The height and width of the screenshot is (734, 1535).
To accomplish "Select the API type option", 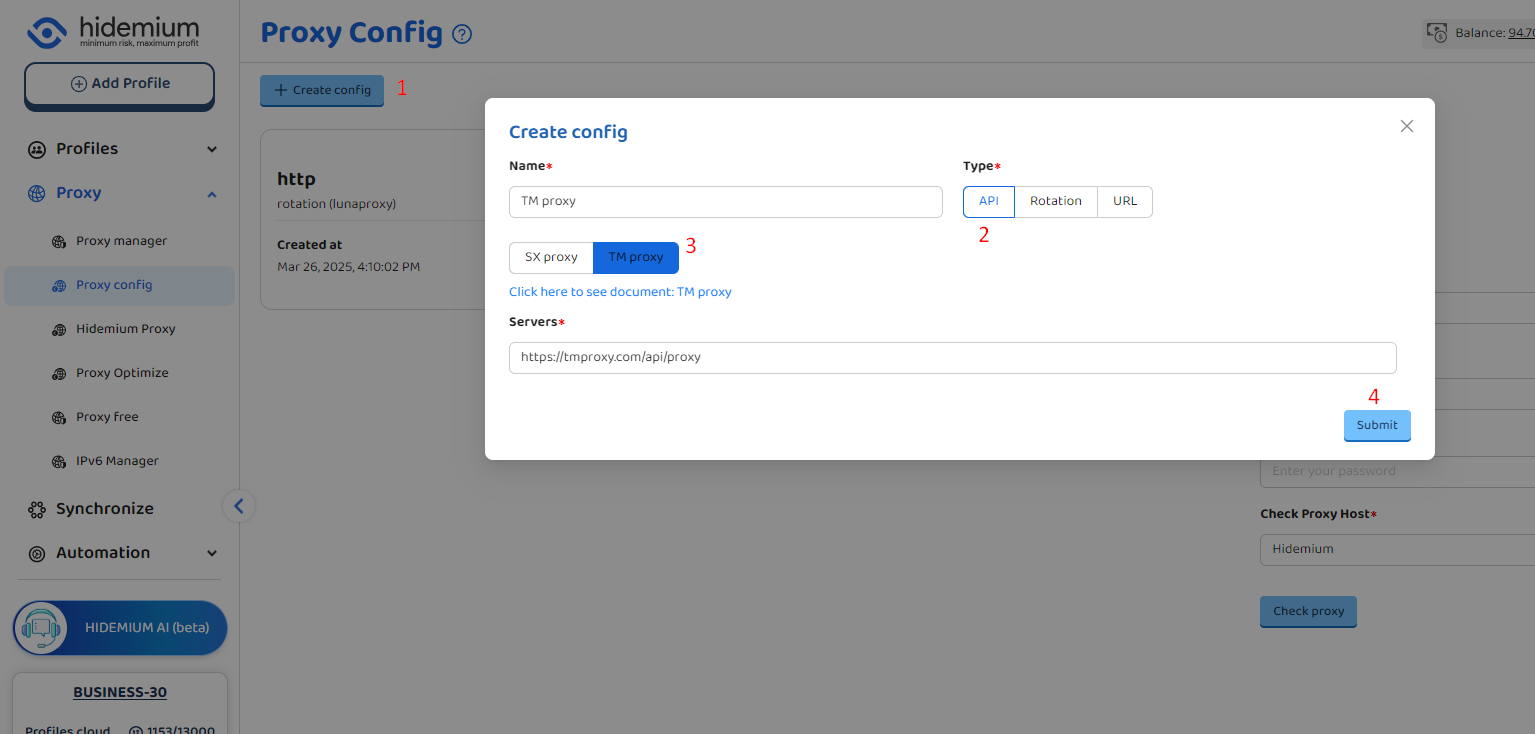I will (x=988, y=202).
